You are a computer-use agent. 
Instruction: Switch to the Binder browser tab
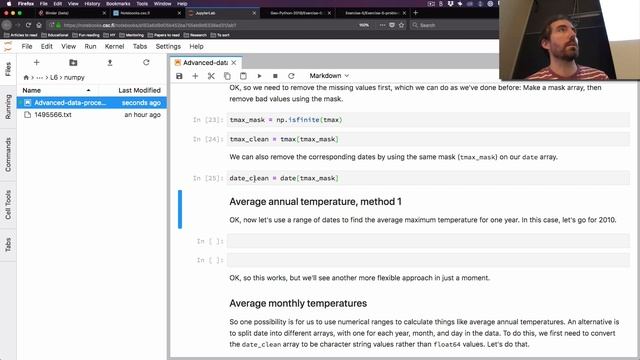72,13
